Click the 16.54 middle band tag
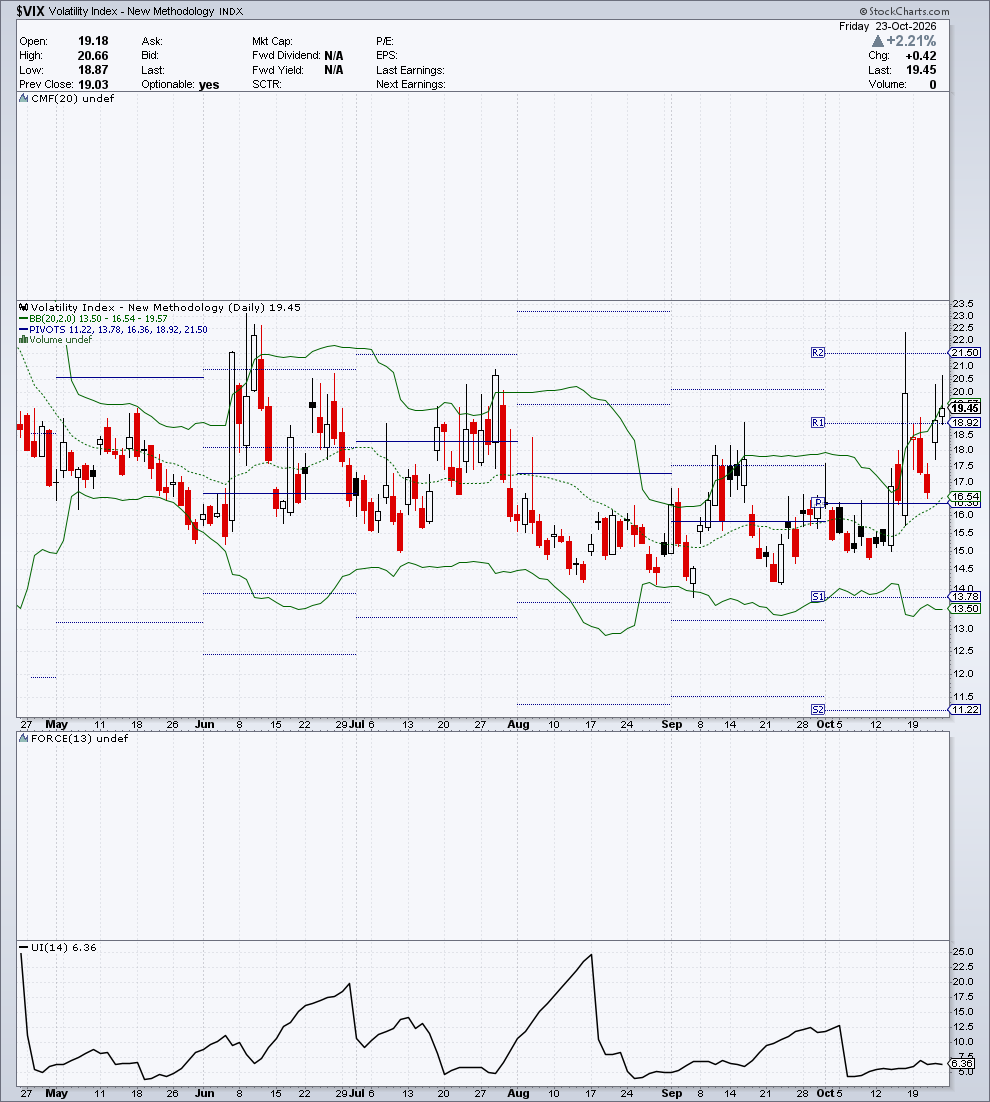This screenshot has height=1102, width=990. (x=965, y=496)
